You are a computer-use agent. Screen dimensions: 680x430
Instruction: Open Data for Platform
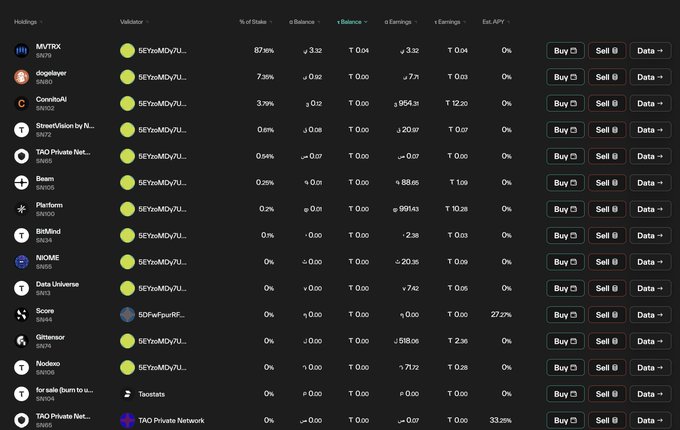[650, 209]
